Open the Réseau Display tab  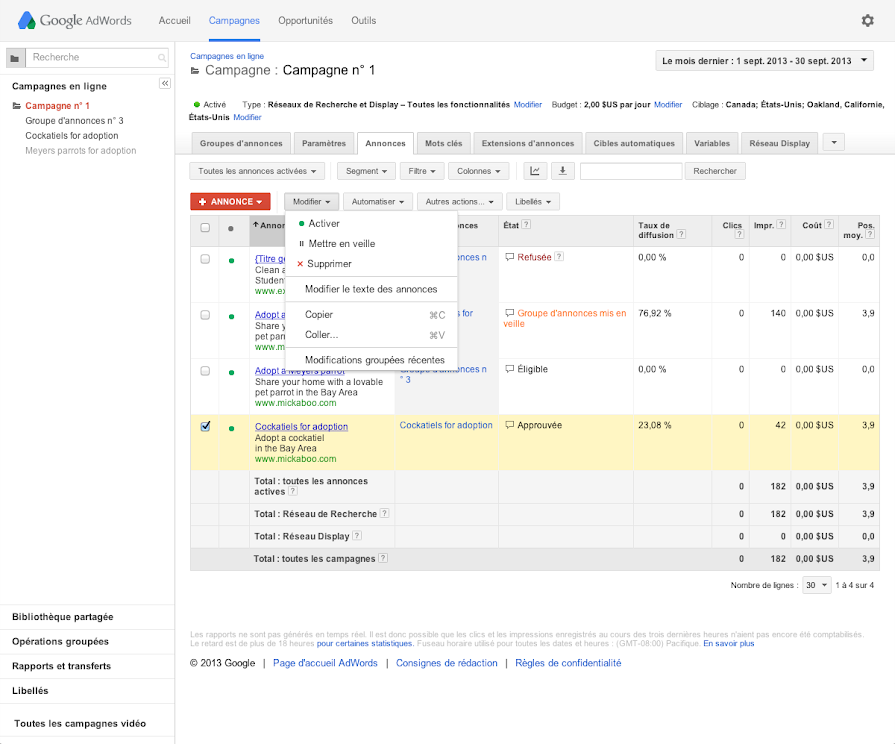coord(779,143)
